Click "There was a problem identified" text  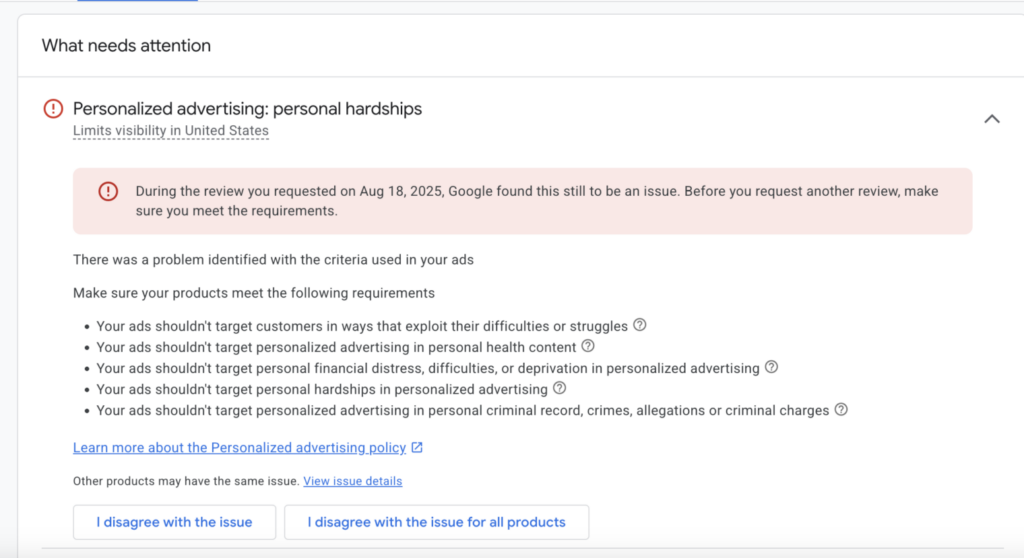tap(273, 260)
